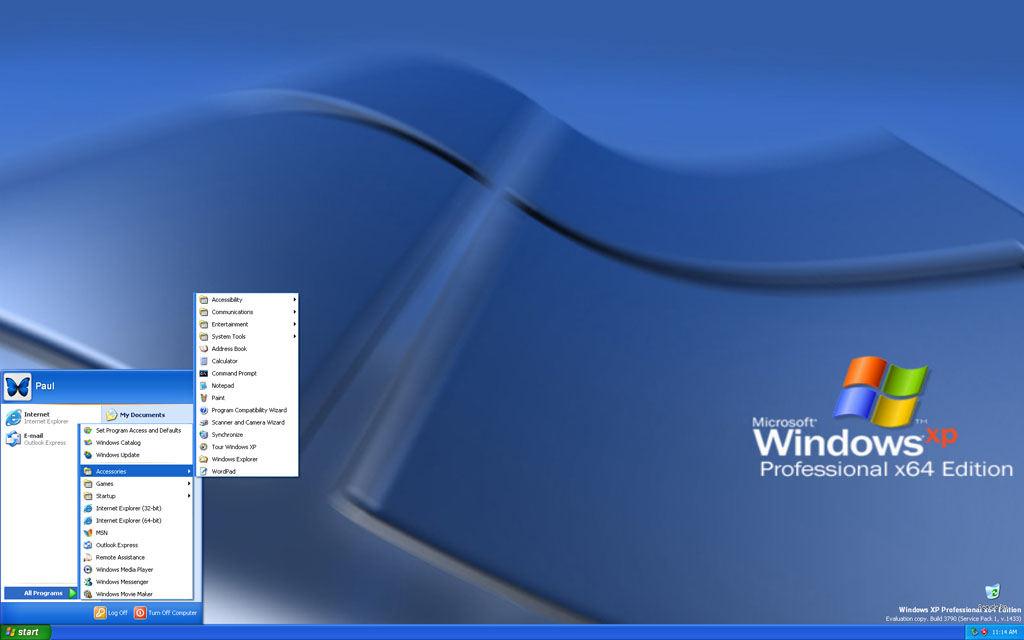Expand the Entertainment submenu
The width and height of the screenshot is (1024, 640).
(247, 325)
